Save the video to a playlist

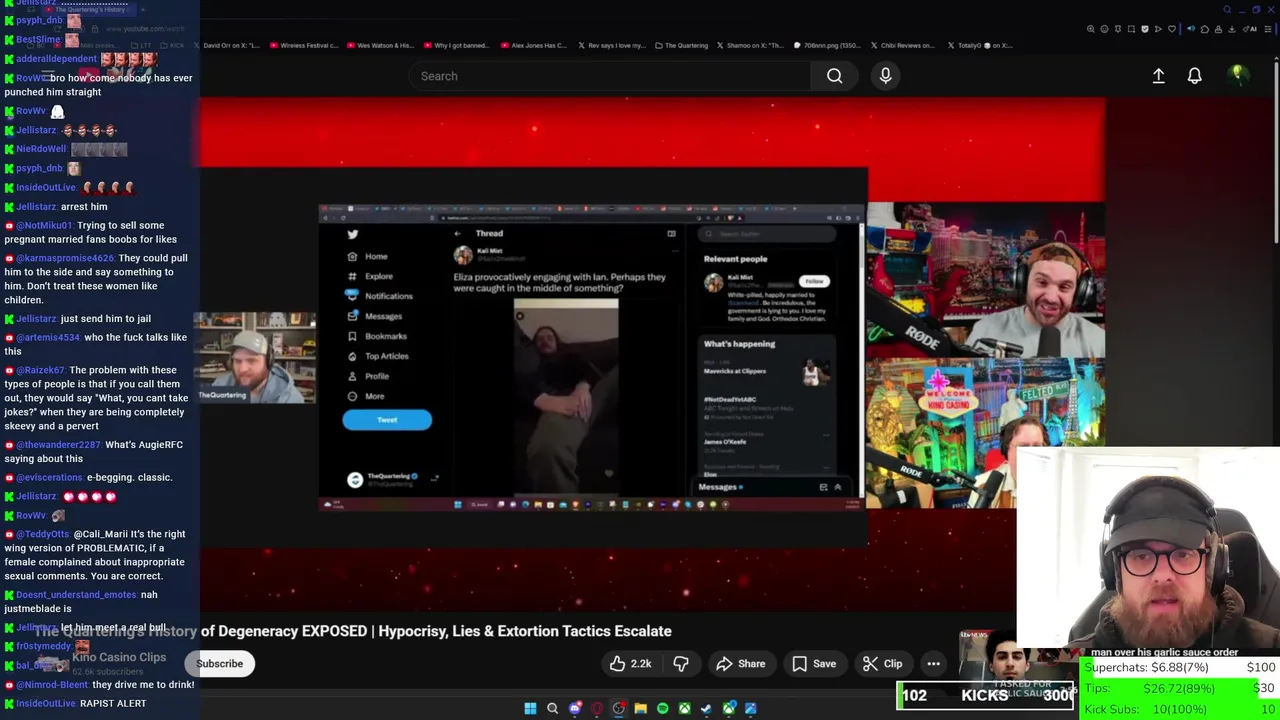pos(814,664)
